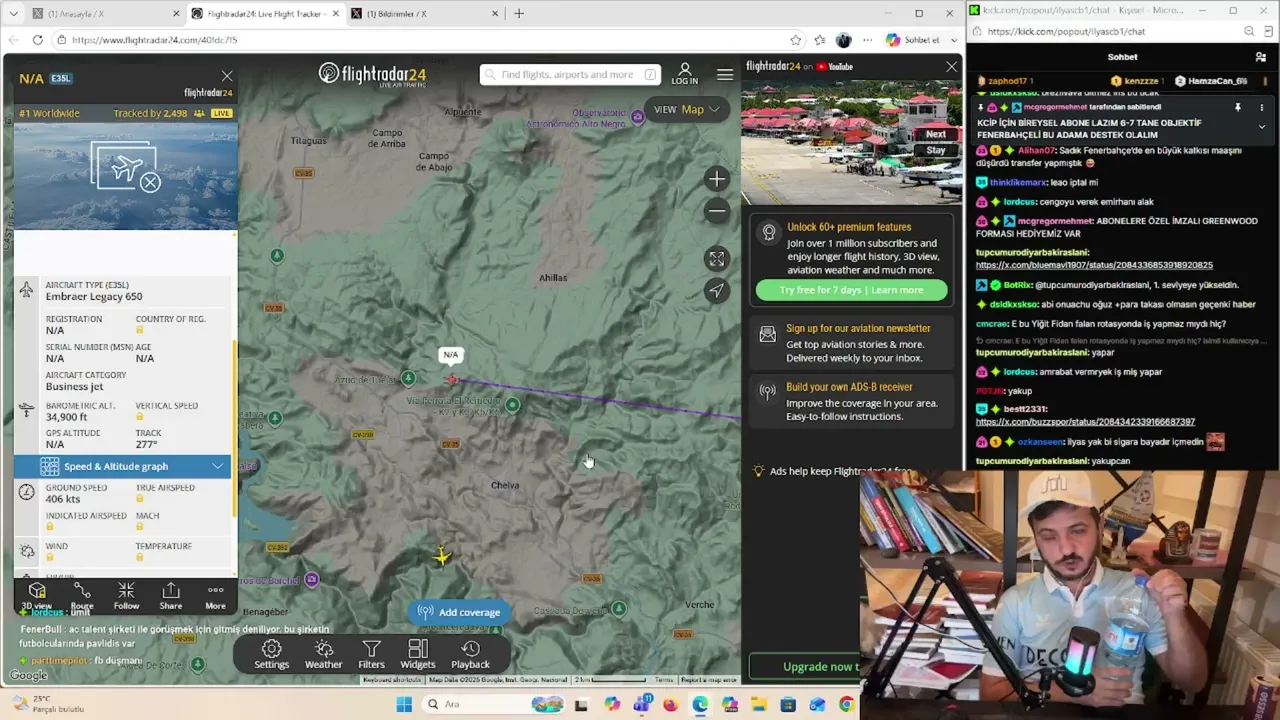Open 3D view in flight panel
Image resolution: width=1280 pixels, height=720 pixels.
tap(37, 595)
